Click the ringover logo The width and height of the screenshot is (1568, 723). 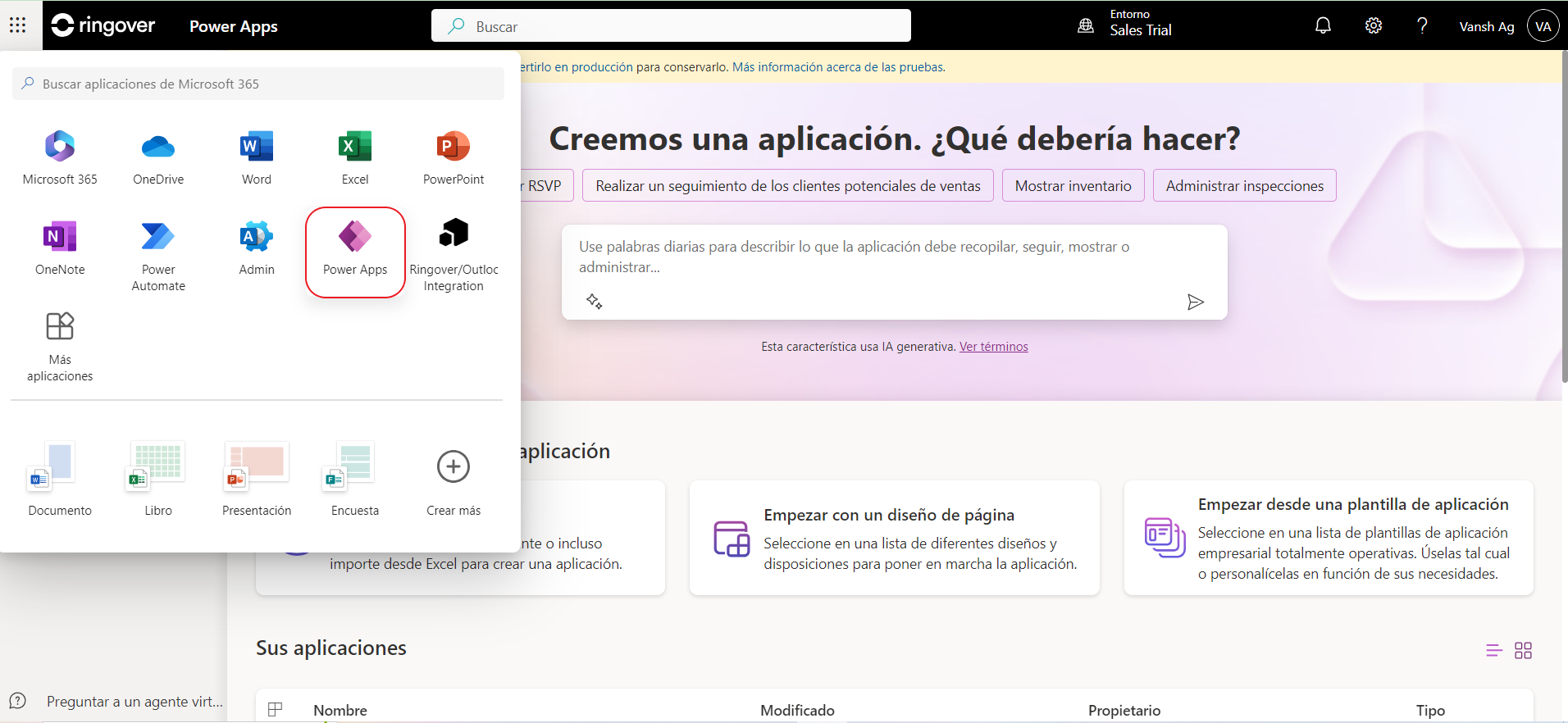point(103,25)
